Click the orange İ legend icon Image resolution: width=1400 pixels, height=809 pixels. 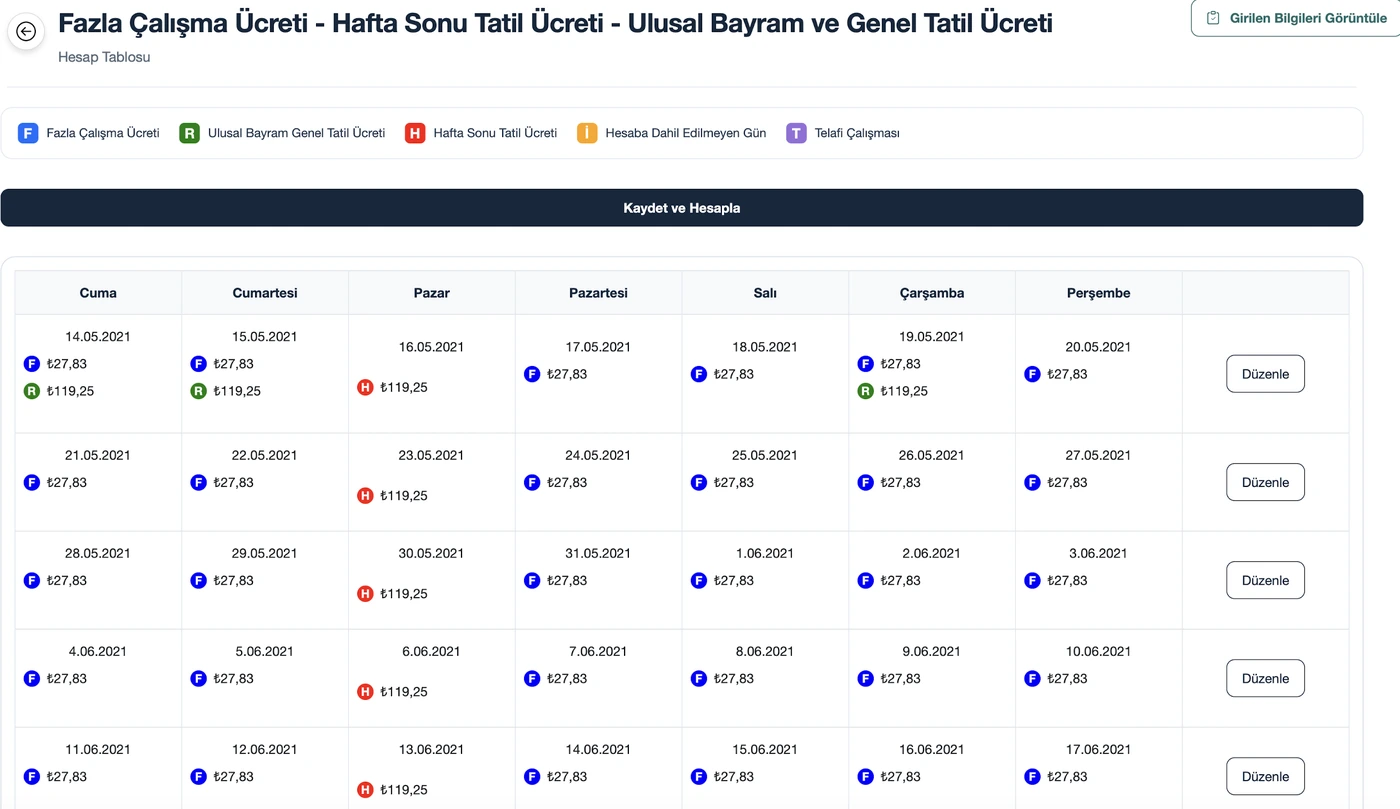tap(587, 133)
